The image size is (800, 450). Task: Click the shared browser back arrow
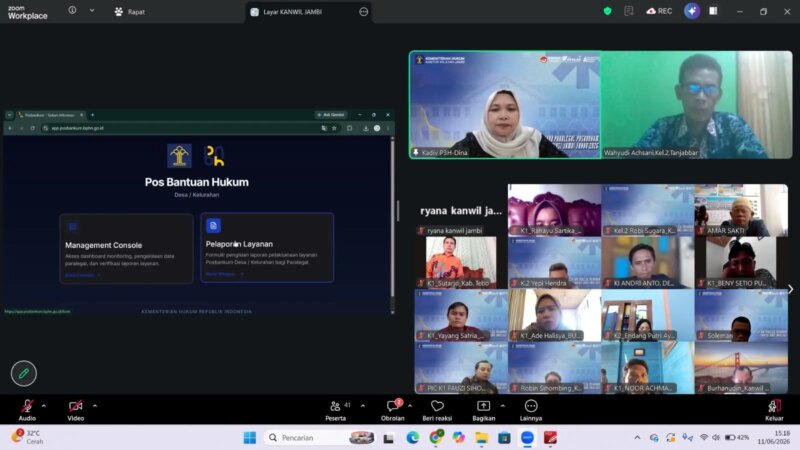coord(10,128)
